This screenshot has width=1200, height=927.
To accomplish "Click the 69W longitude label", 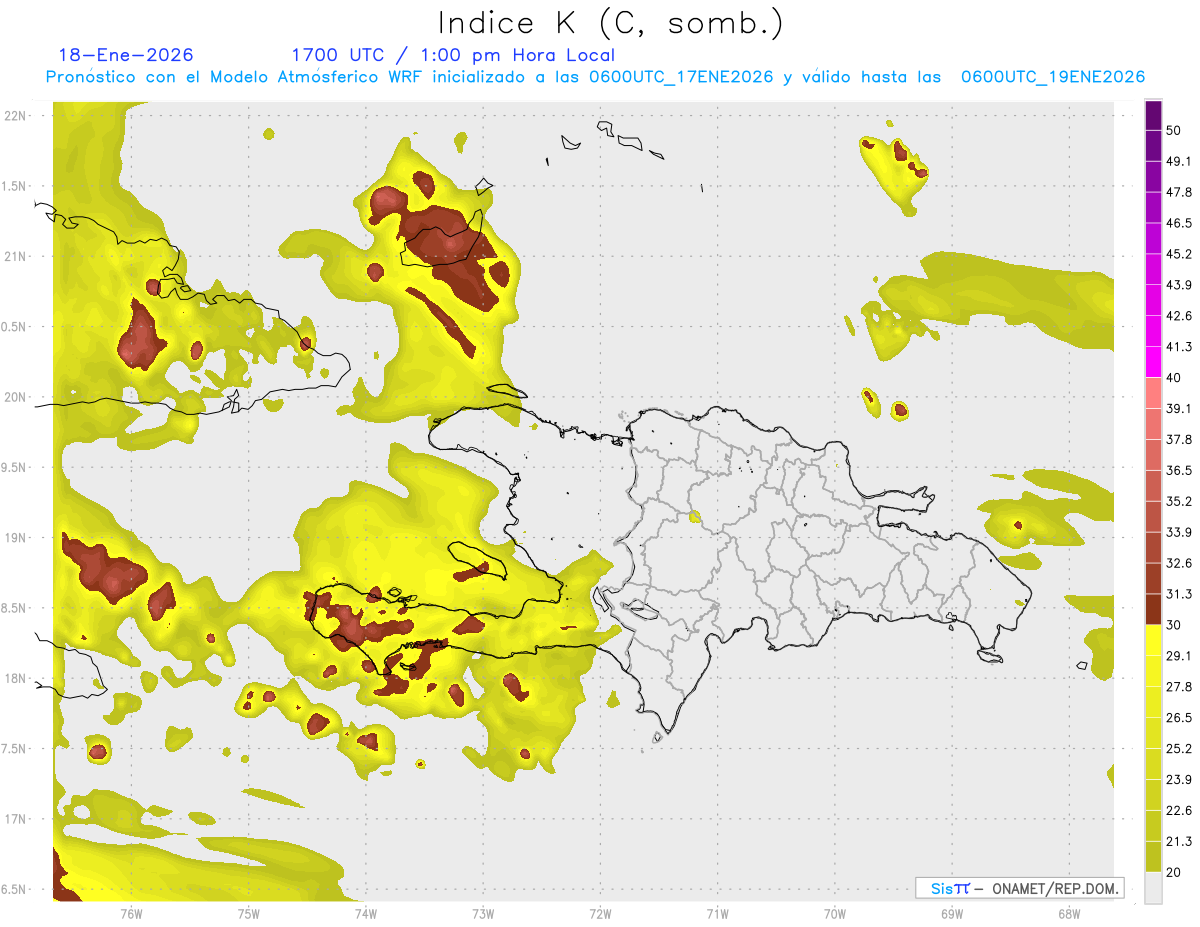I will [x=952, y=913].
